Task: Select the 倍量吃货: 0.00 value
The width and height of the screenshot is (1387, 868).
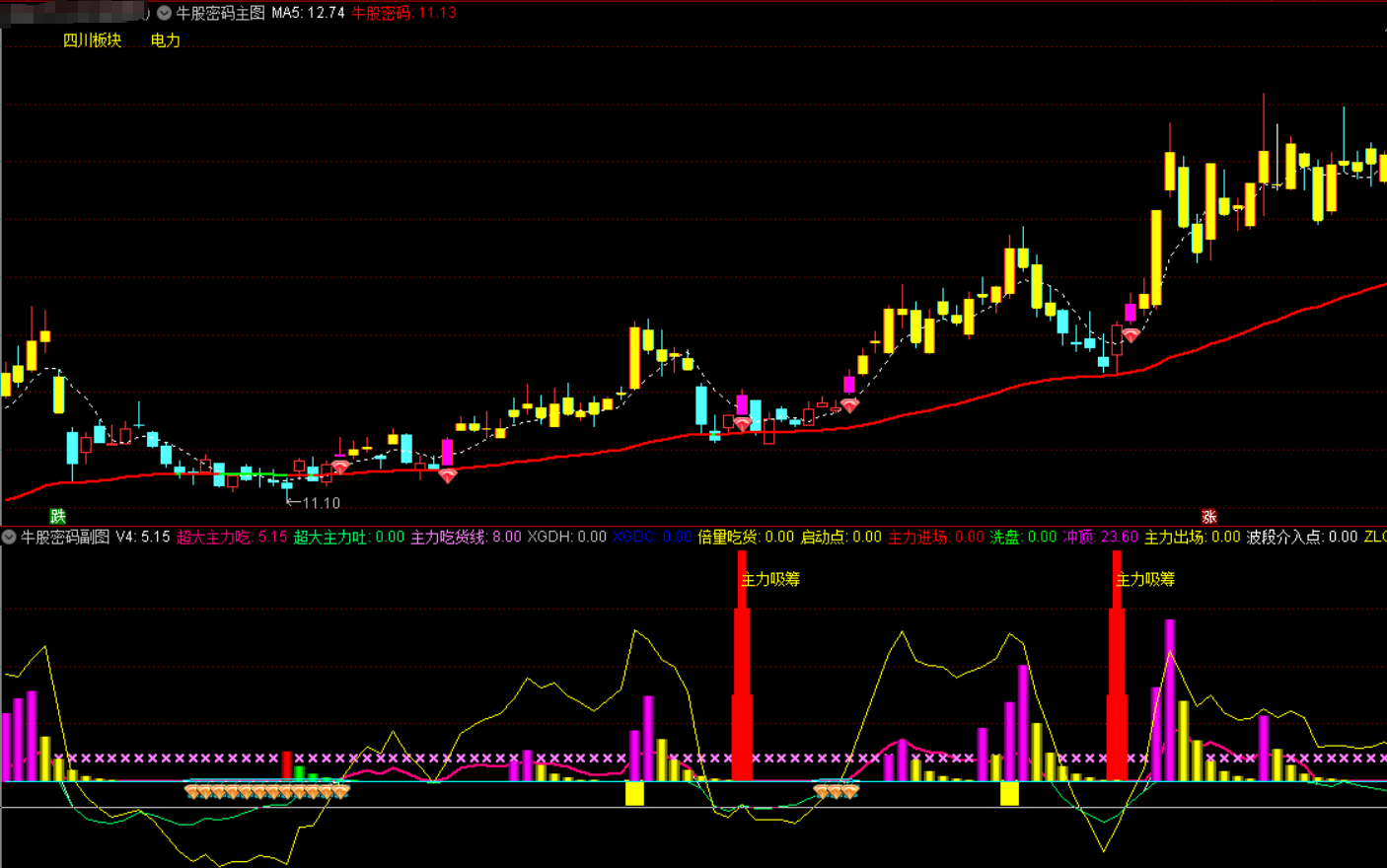Action: (746, 537)
